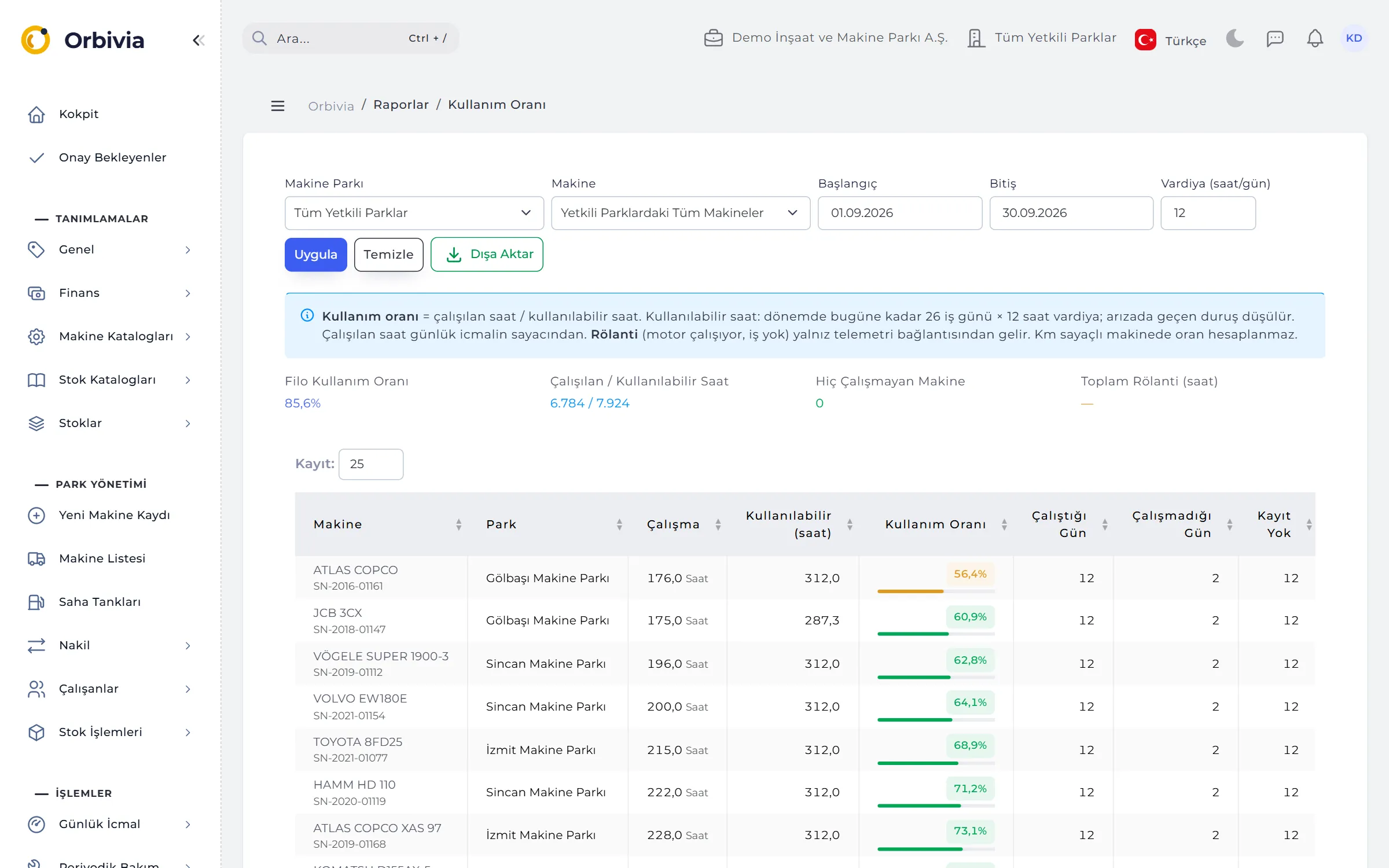Sort table by Makine column
The height and width of the screenshot is (868, 1389).
458,524
